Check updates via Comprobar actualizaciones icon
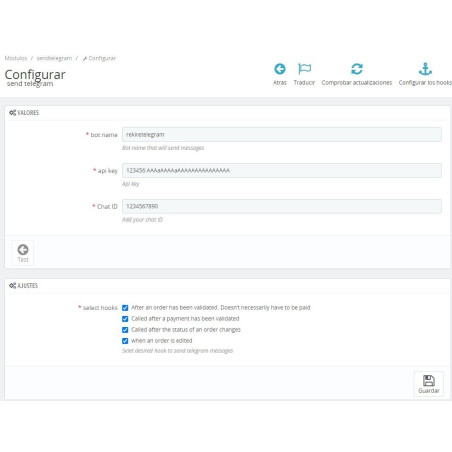Image resolution: width=452 pixels, height=452 pixels. click(x=357, y=69)
